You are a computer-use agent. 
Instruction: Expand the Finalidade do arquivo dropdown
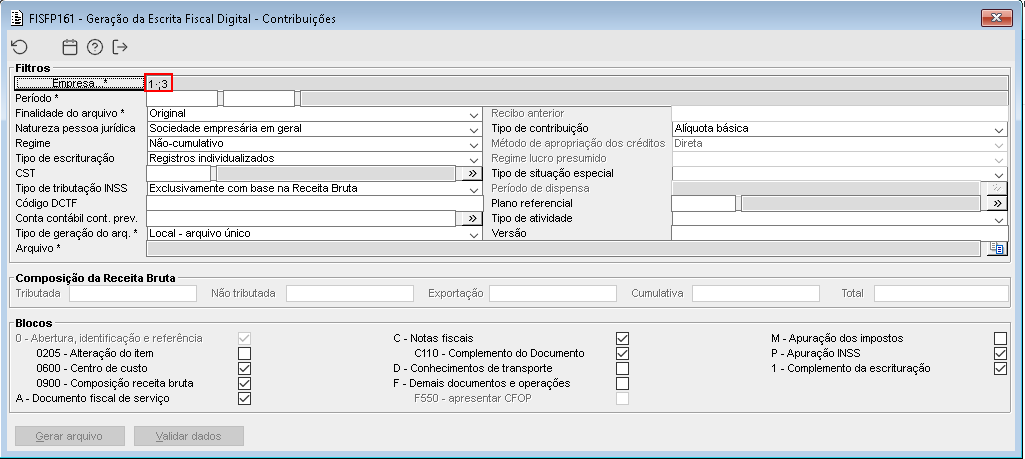click(474, 114)
